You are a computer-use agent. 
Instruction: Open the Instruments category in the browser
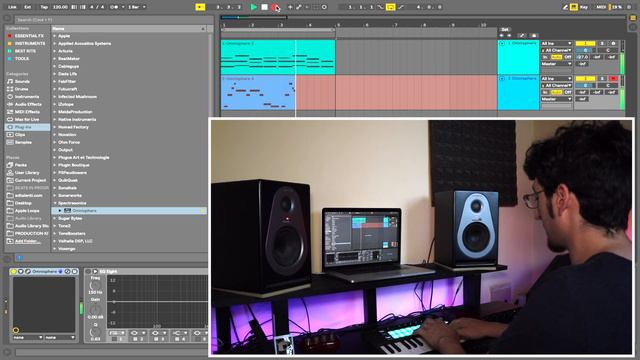[x=27, y=97]
